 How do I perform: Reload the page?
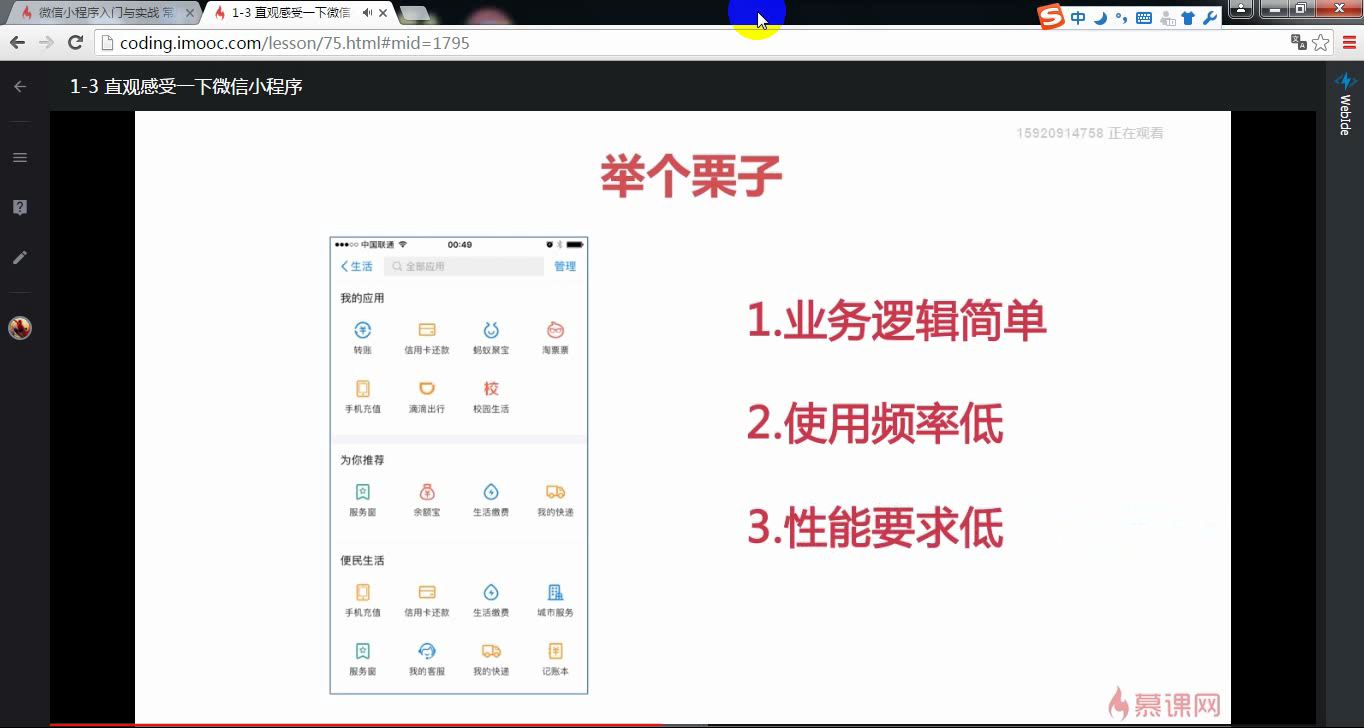(75, 43)
